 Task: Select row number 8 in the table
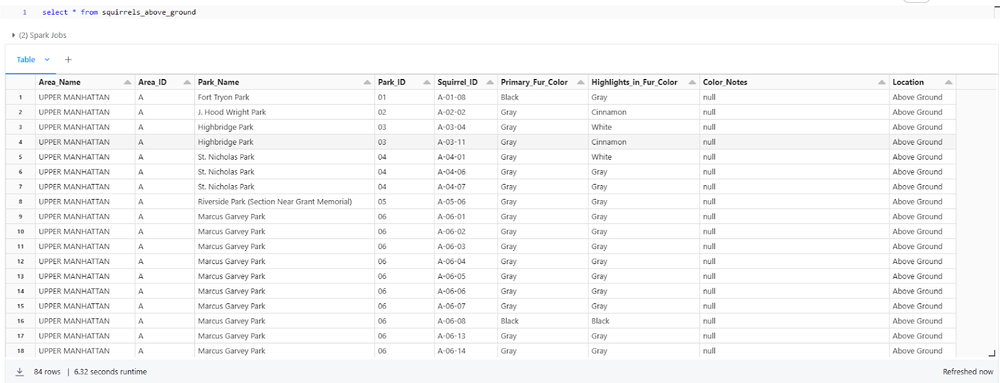pos(21,201)
